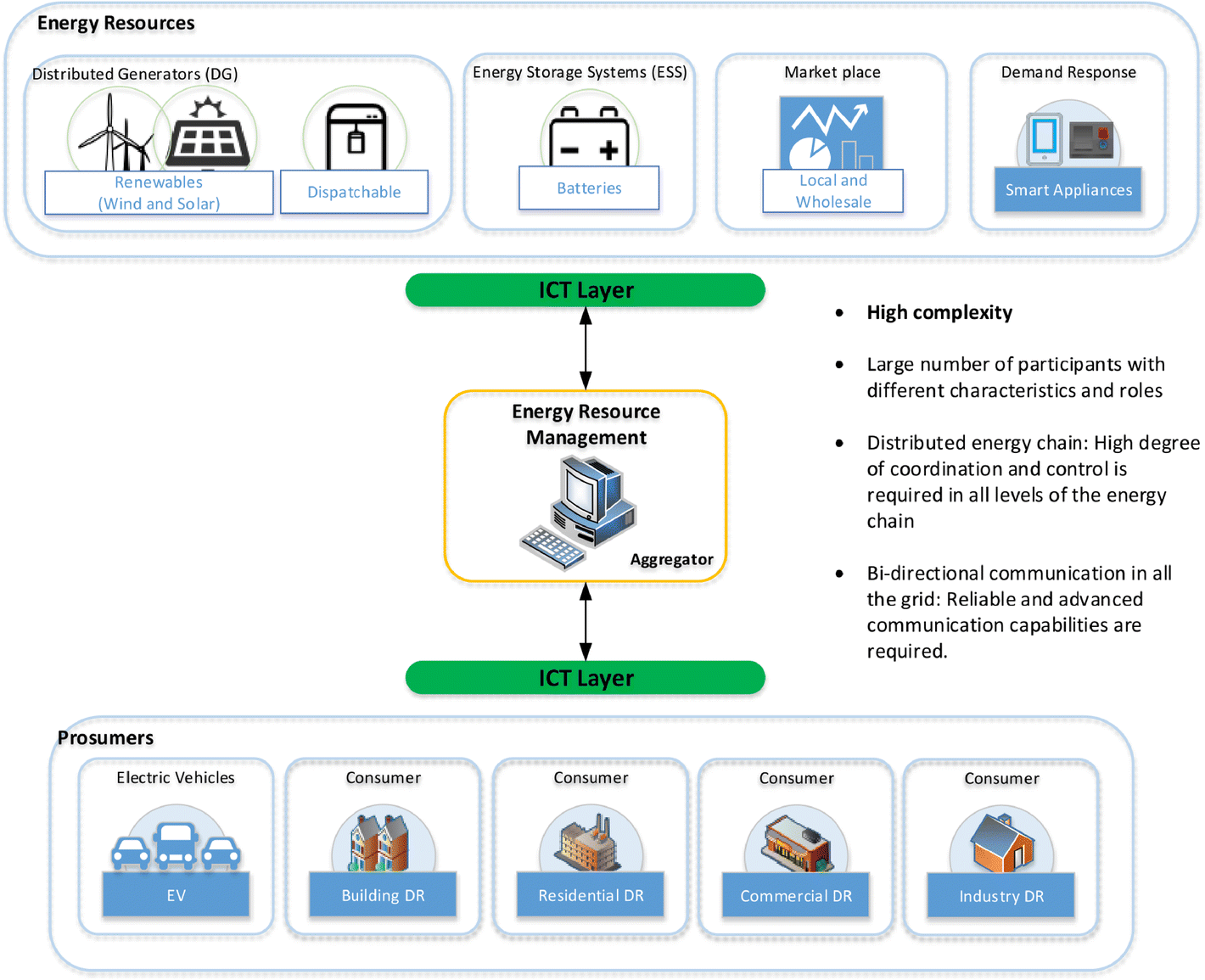Click the Large number of participants text

click(1016, 378)
